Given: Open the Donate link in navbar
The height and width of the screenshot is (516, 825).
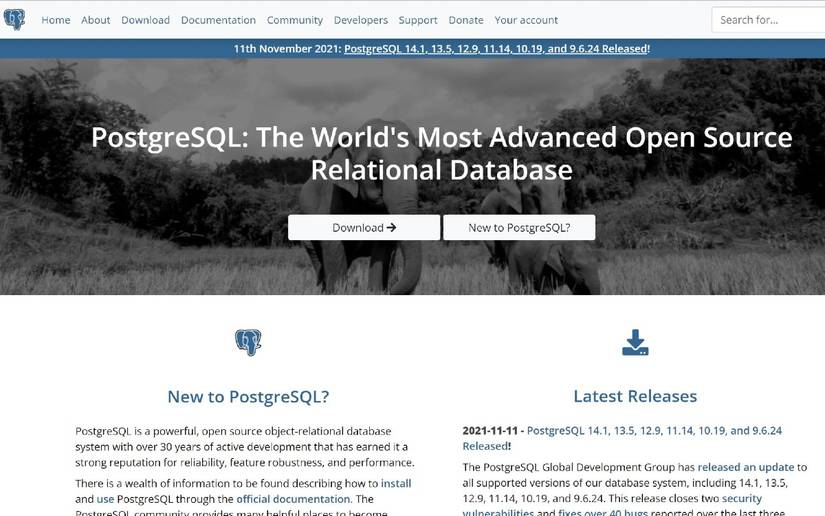Looking at the screenshot, I should [x=466, y=20].
